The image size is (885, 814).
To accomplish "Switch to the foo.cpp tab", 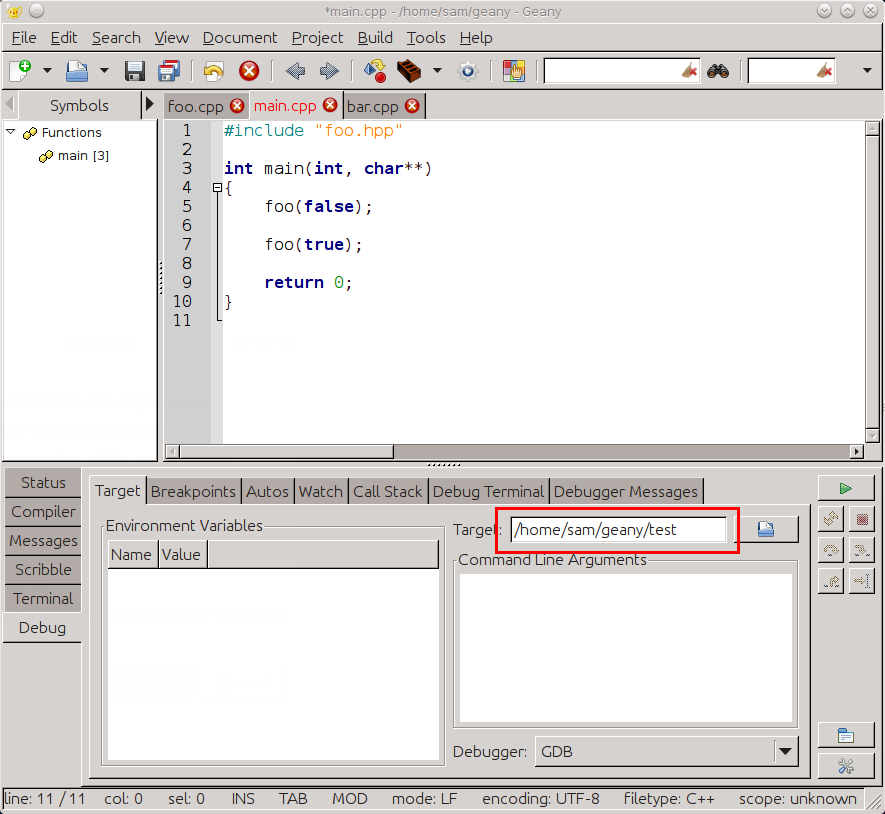I will pos(195,106).
